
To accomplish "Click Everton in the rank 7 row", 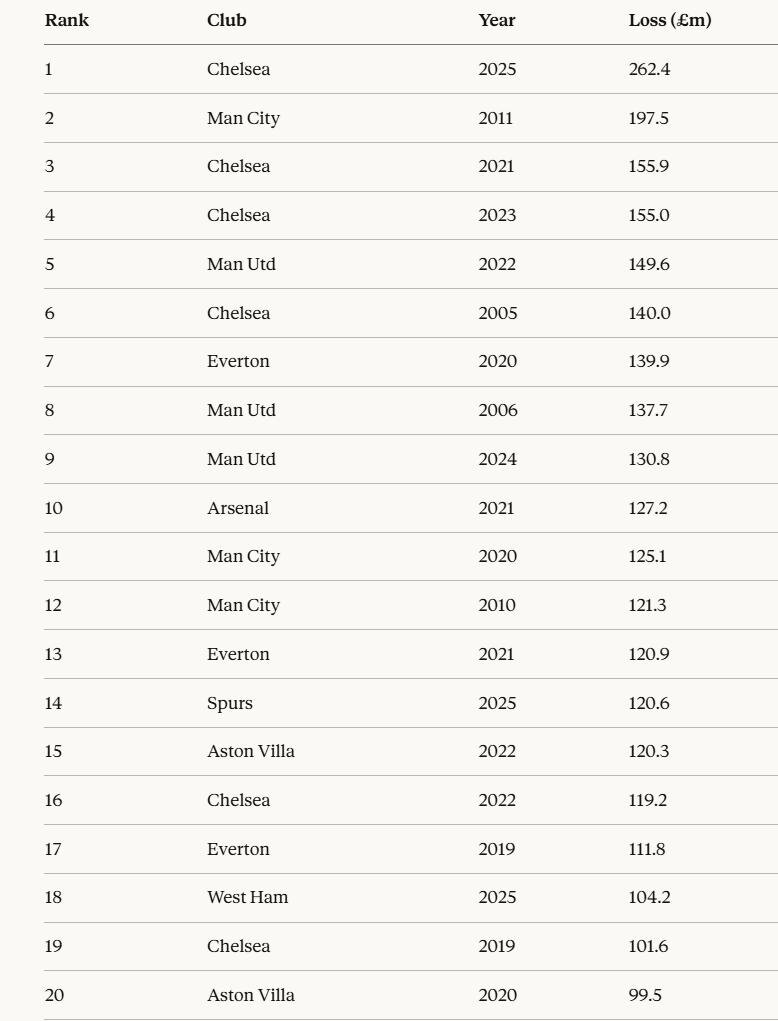I will pos(238,361).
